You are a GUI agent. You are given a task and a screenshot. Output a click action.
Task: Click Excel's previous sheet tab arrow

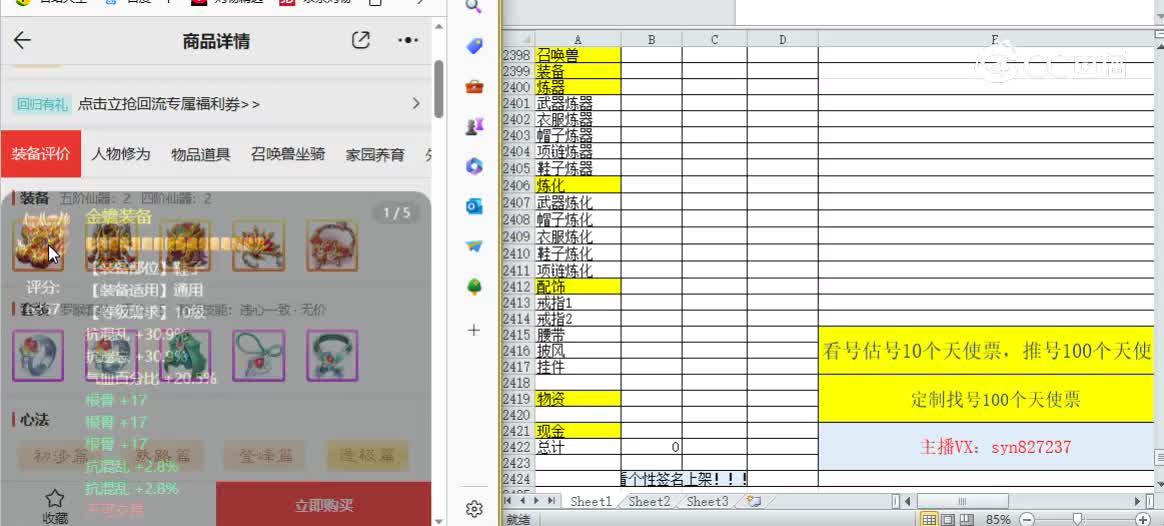coord(523,502)
